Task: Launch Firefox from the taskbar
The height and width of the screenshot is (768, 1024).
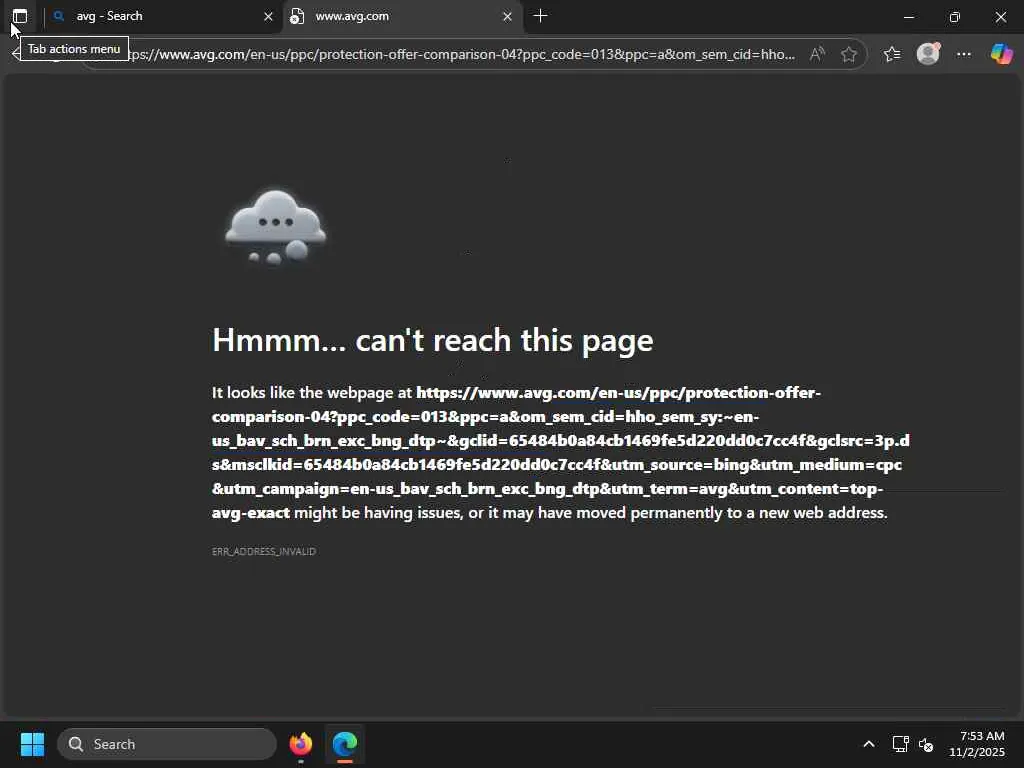Action: [300, 744]
